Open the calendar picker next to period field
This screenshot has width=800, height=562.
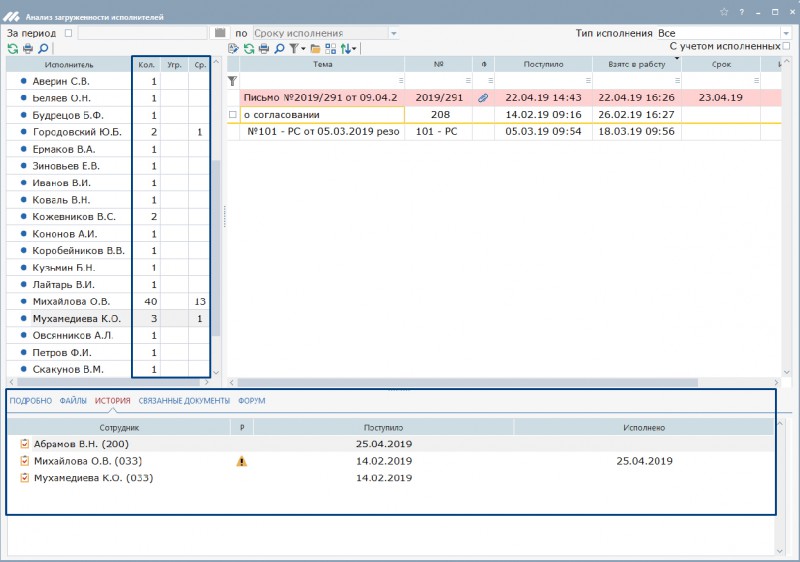tap(220, 33)
